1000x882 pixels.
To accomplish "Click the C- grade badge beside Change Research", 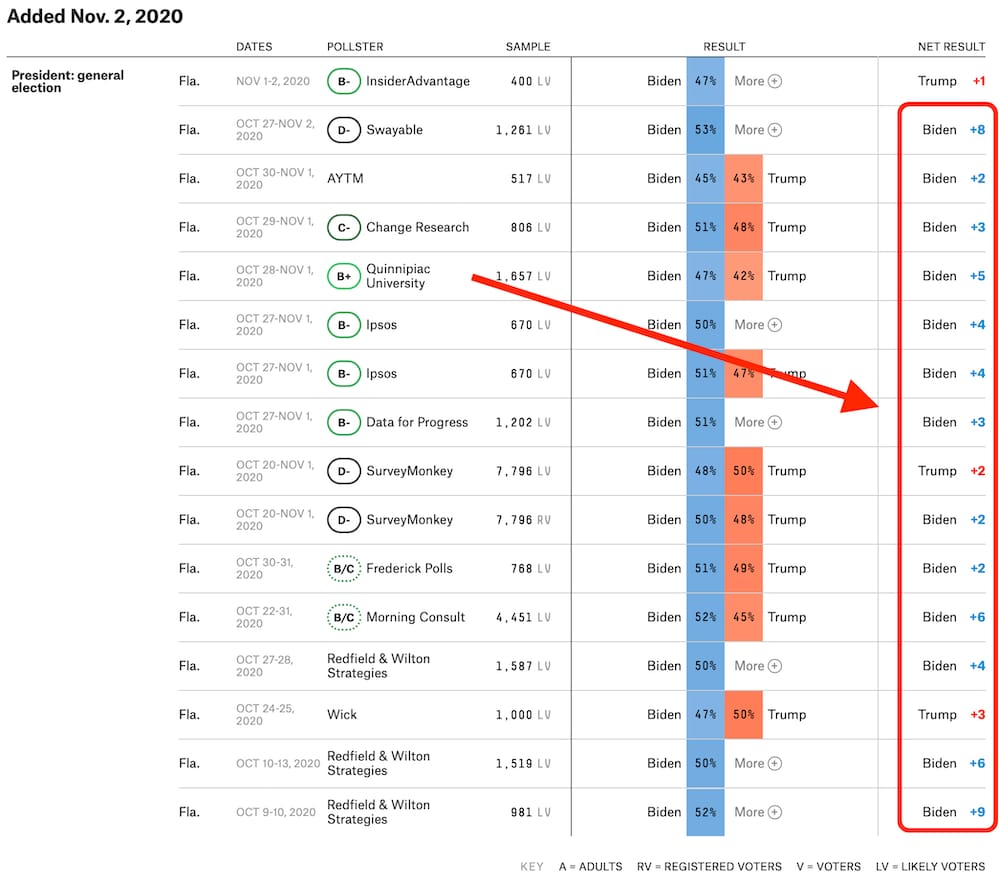I will [344, 228].
